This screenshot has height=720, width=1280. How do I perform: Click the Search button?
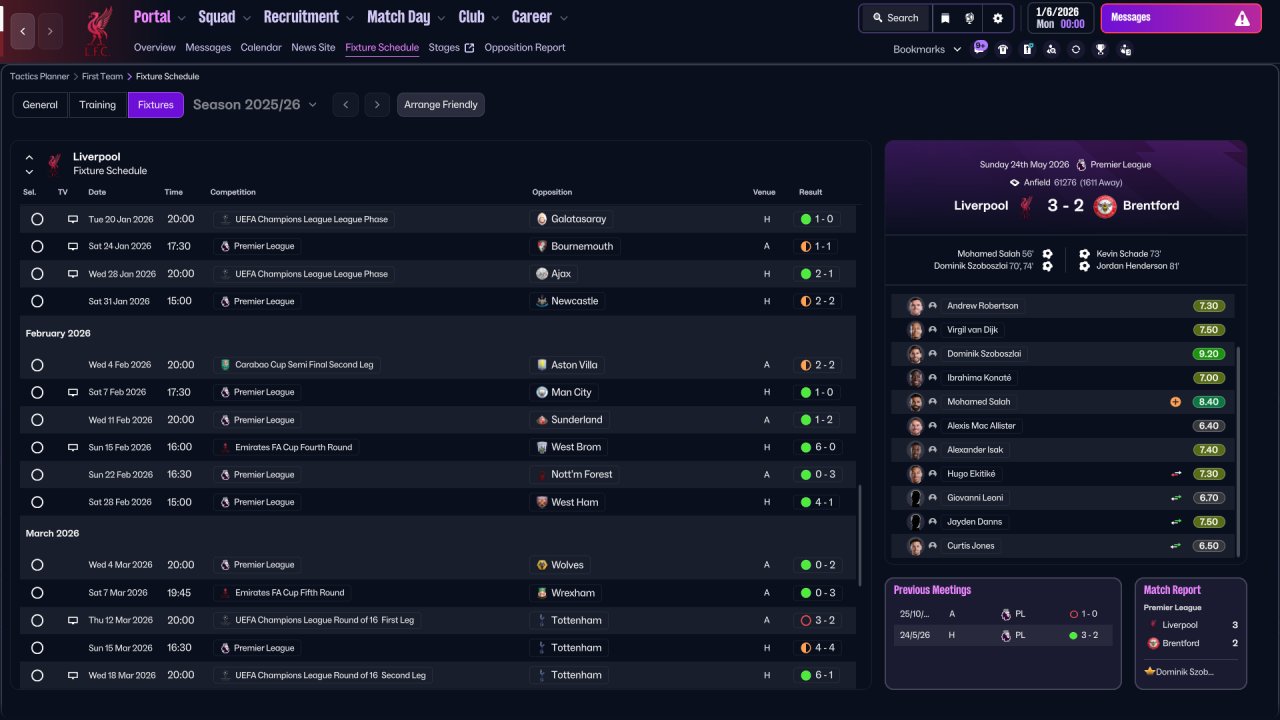pos(895,18)
